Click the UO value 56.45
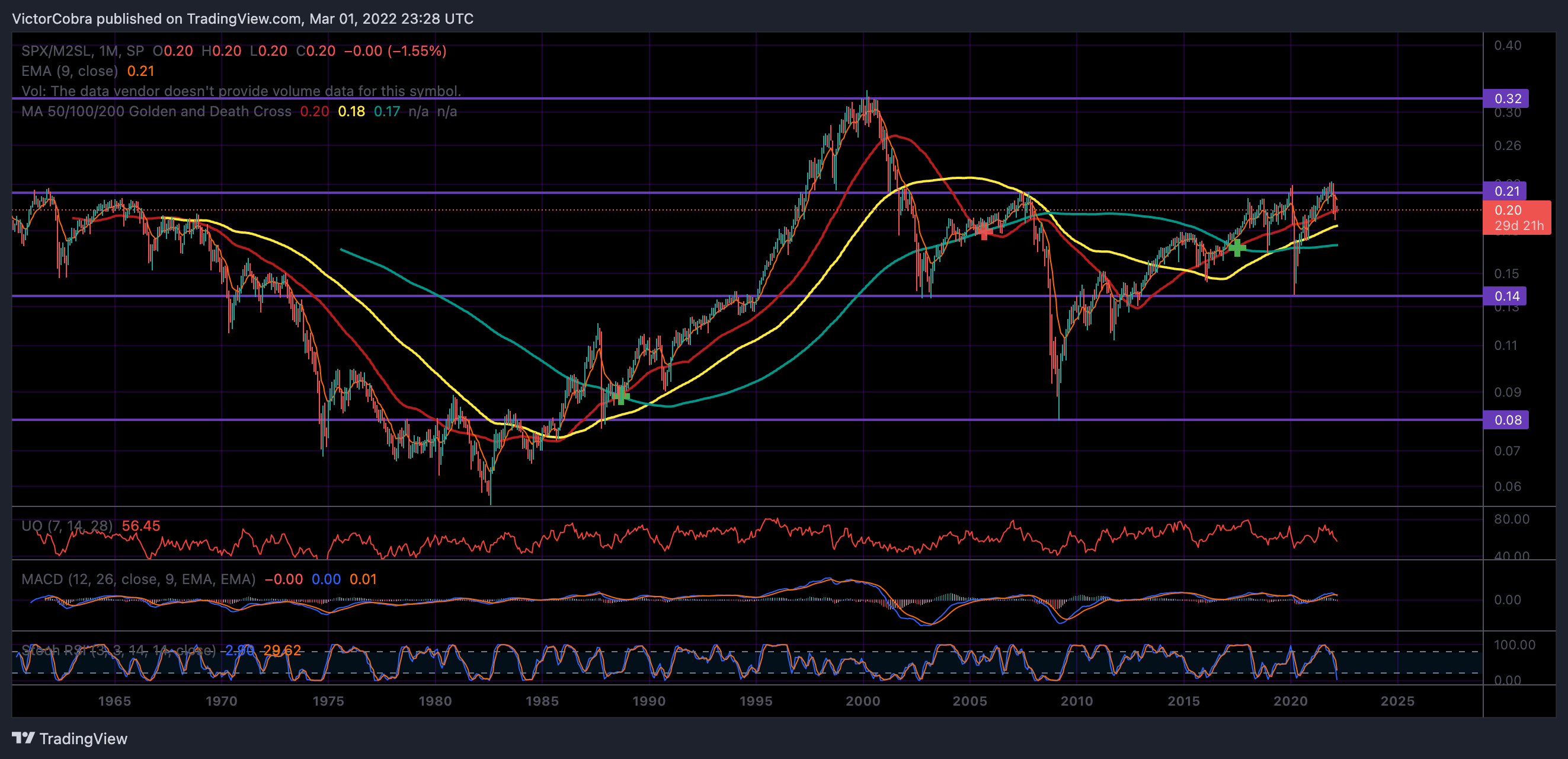 (140, 526)
